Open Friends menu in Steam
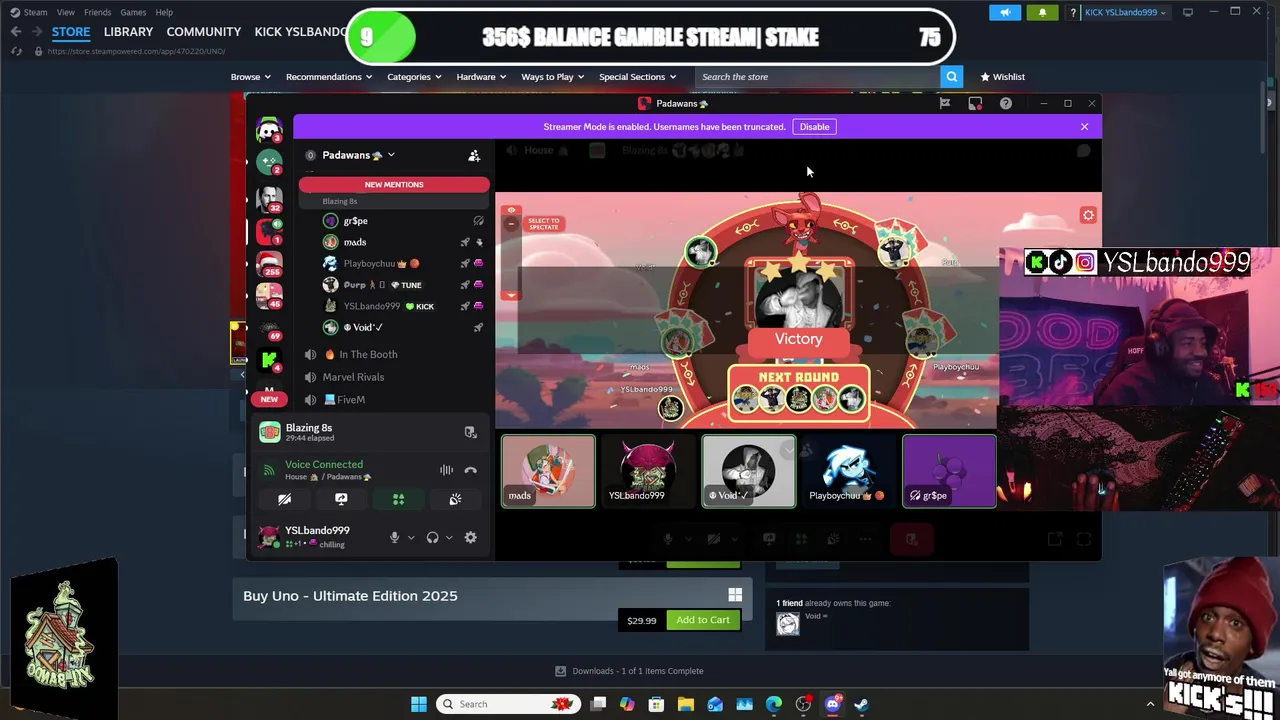 pyautogui.click(x=98, y=12)
